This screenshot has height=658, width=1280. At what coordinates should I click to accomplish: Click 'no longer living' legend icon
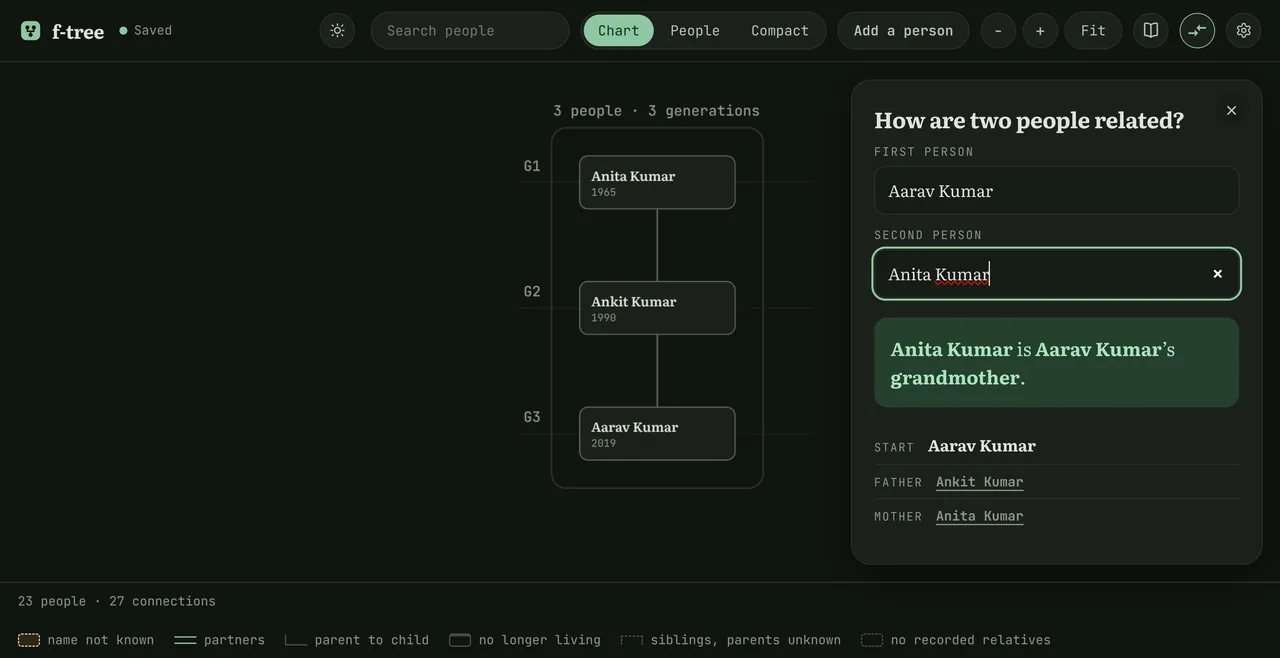tap(460, 640)
